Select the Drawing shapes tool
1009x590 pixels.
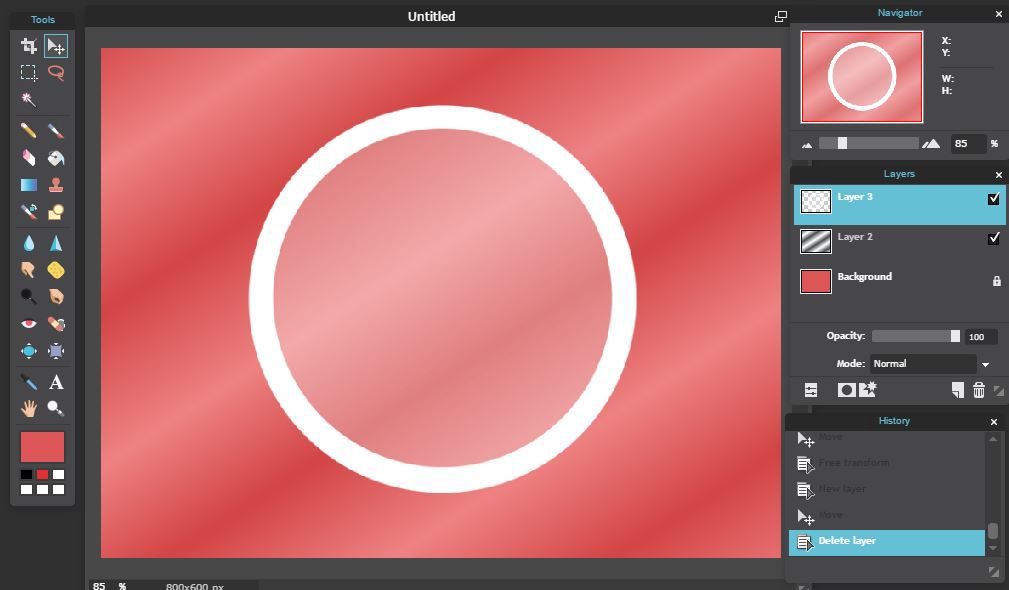click(56, 212)
